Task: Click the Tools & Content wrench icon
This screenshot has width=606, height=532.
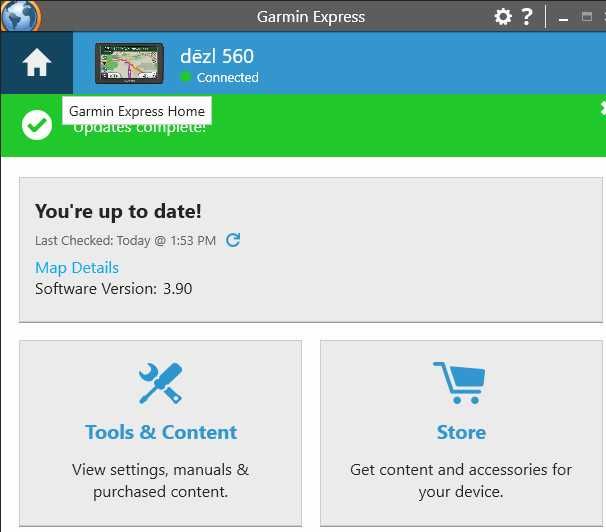Action: (x=160, y=383)
